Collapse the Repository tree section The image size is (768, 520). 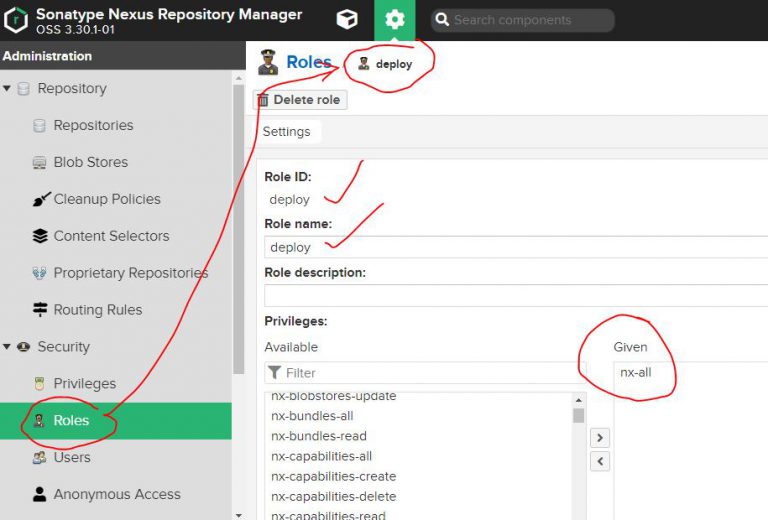[x=6, y=89]
